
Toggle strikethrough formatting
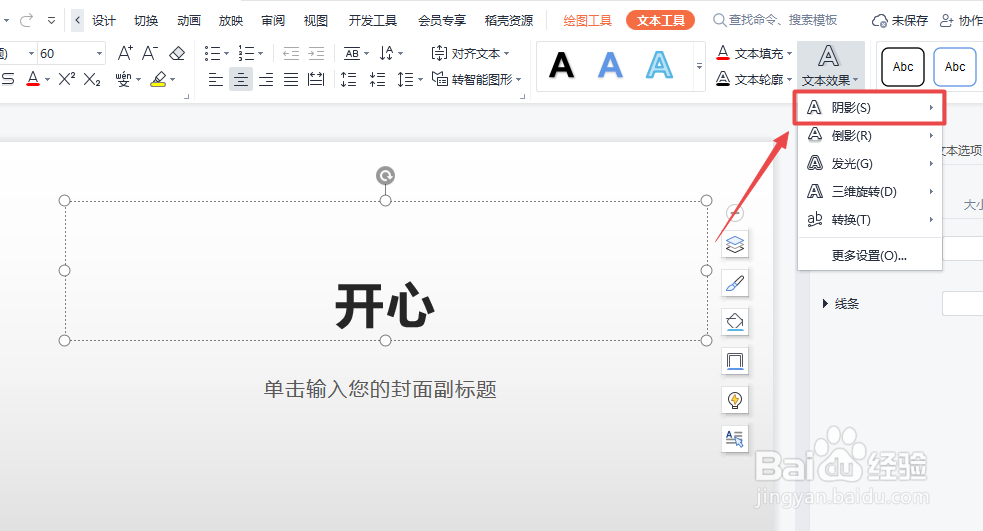8,79
